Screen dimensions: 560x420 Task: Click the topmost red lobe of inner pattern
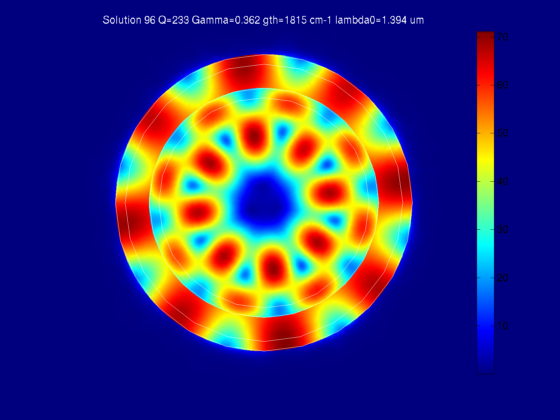pyautogui.click(x=254, y=136)
